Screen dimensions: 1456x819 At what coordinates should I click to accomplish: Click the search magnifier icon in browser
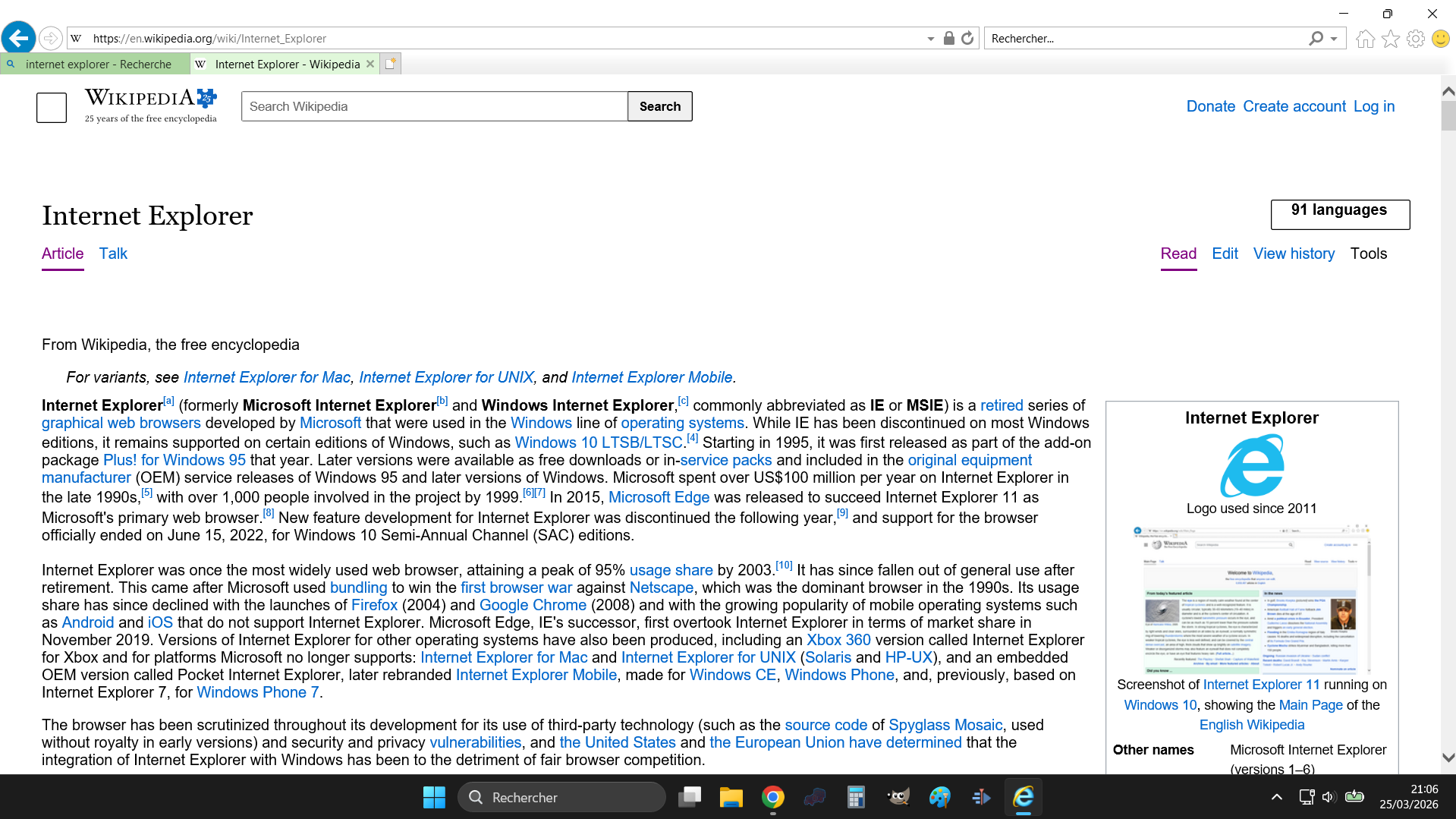tap(1316, 38)
